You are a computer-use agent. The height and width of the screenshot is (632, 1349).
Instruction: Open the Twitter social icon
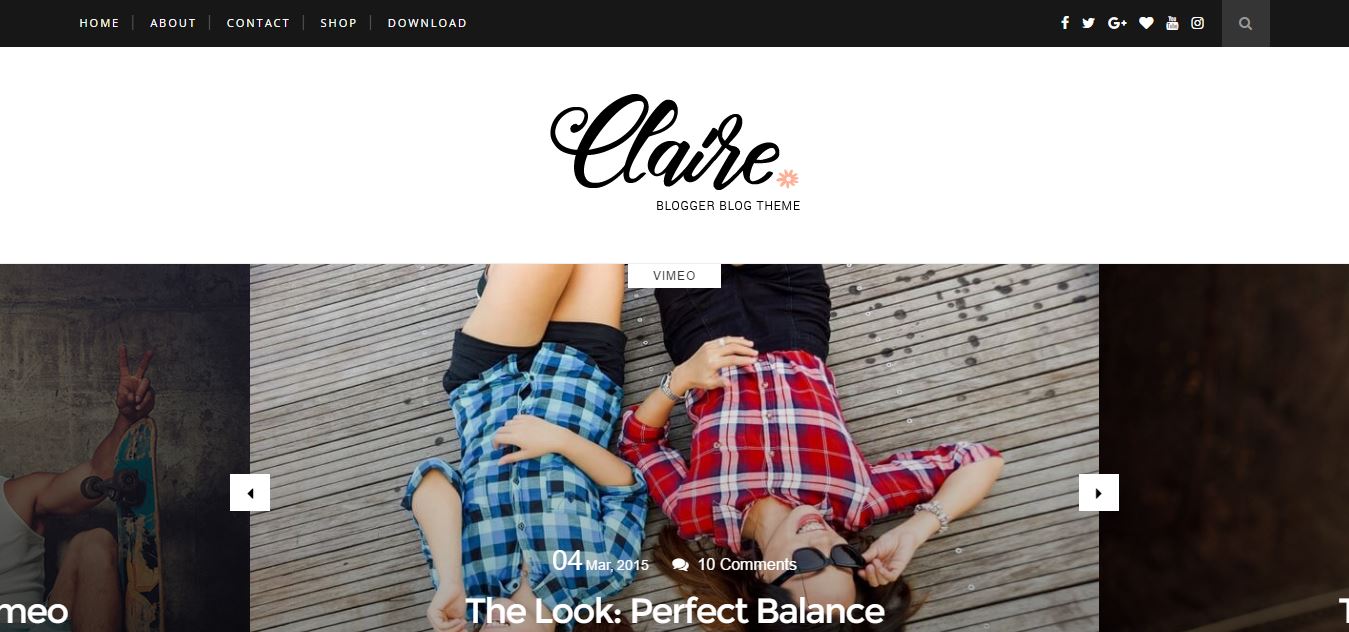1088,23
